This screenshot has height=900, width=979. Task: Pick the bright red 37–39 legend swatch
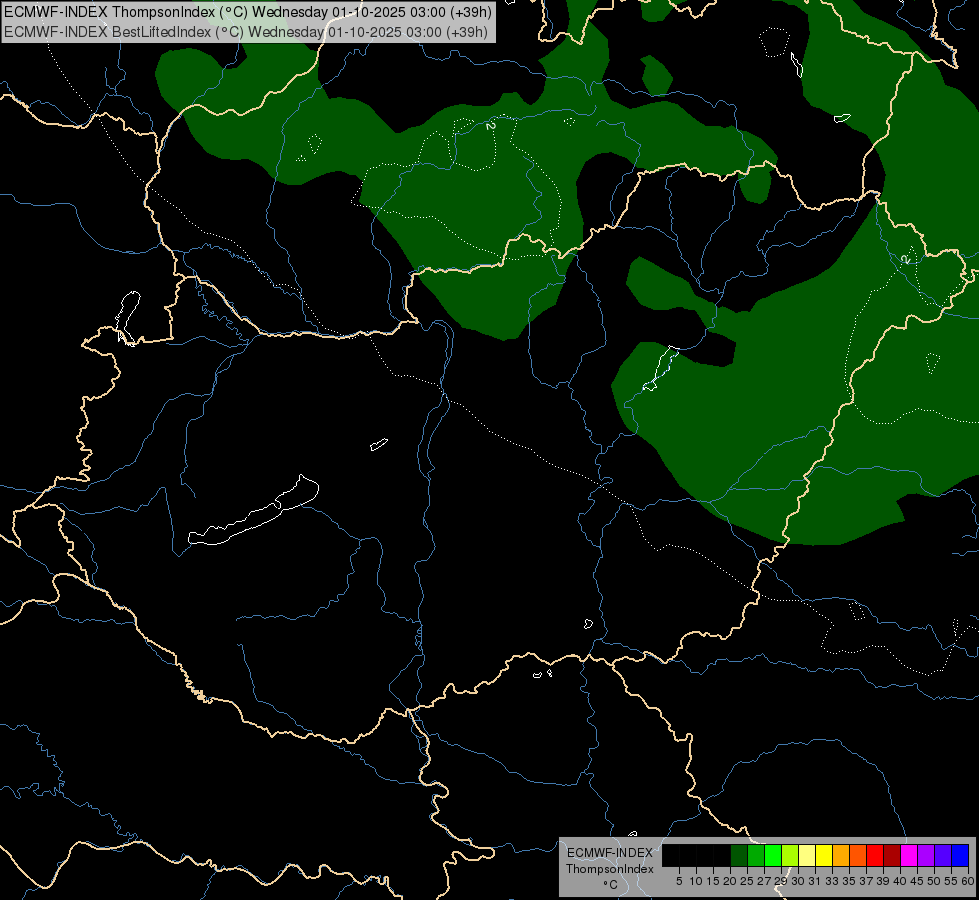[875, 855]
